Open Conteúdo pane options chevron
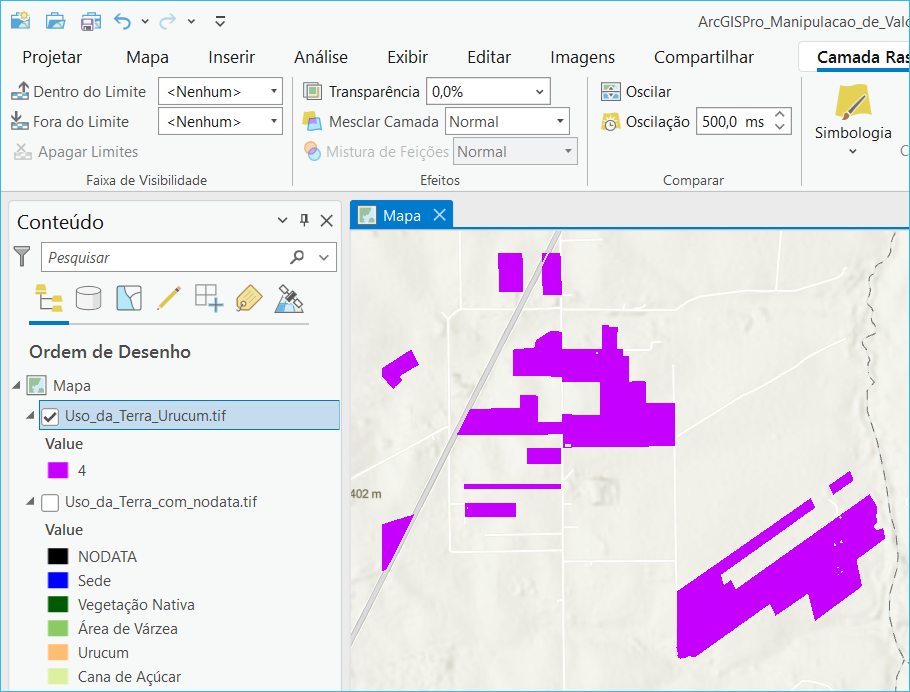 tap(282, 221)
